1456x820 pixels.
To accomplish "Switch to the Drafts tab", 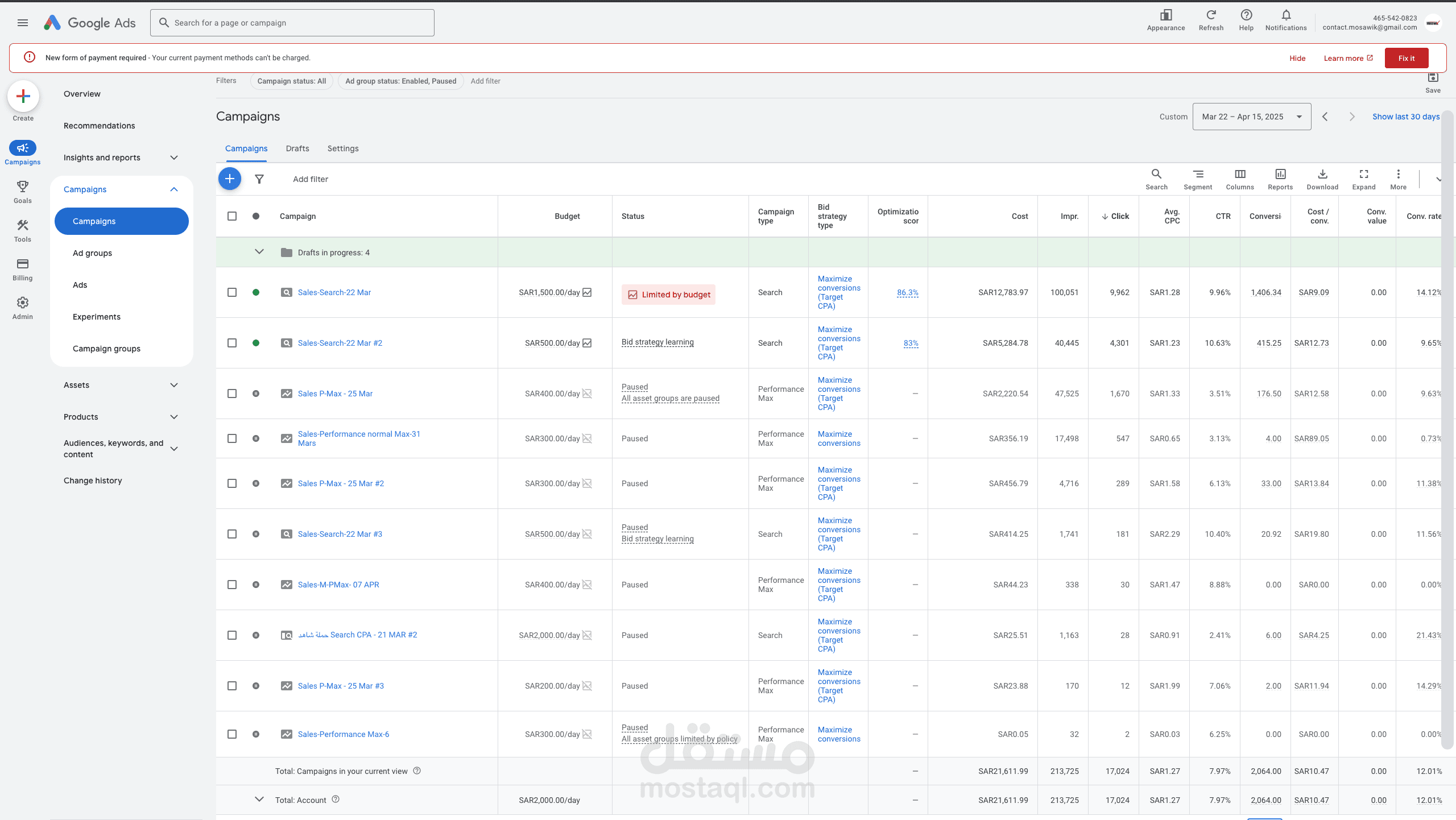I will coord(297,148).
